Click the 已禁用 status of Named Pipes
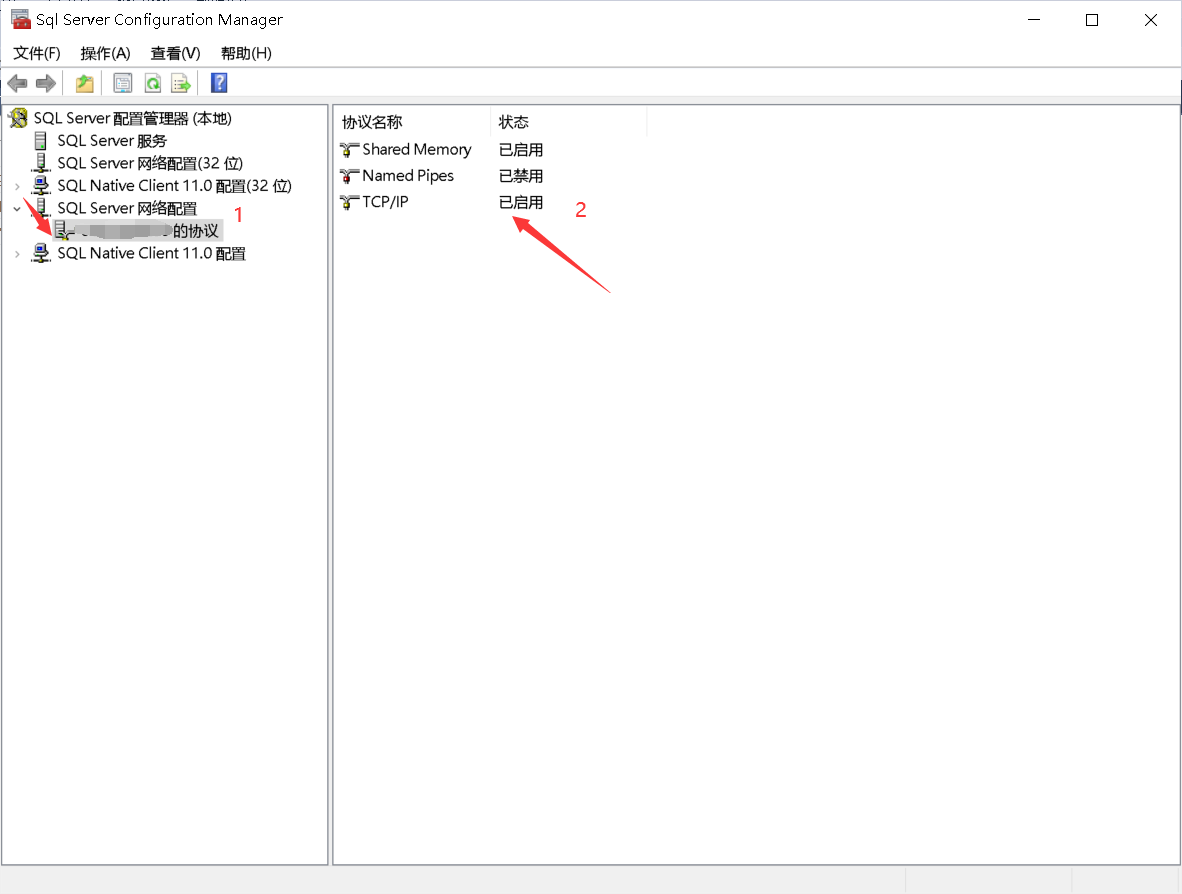The image size is (1182, 894). point(521,176)
